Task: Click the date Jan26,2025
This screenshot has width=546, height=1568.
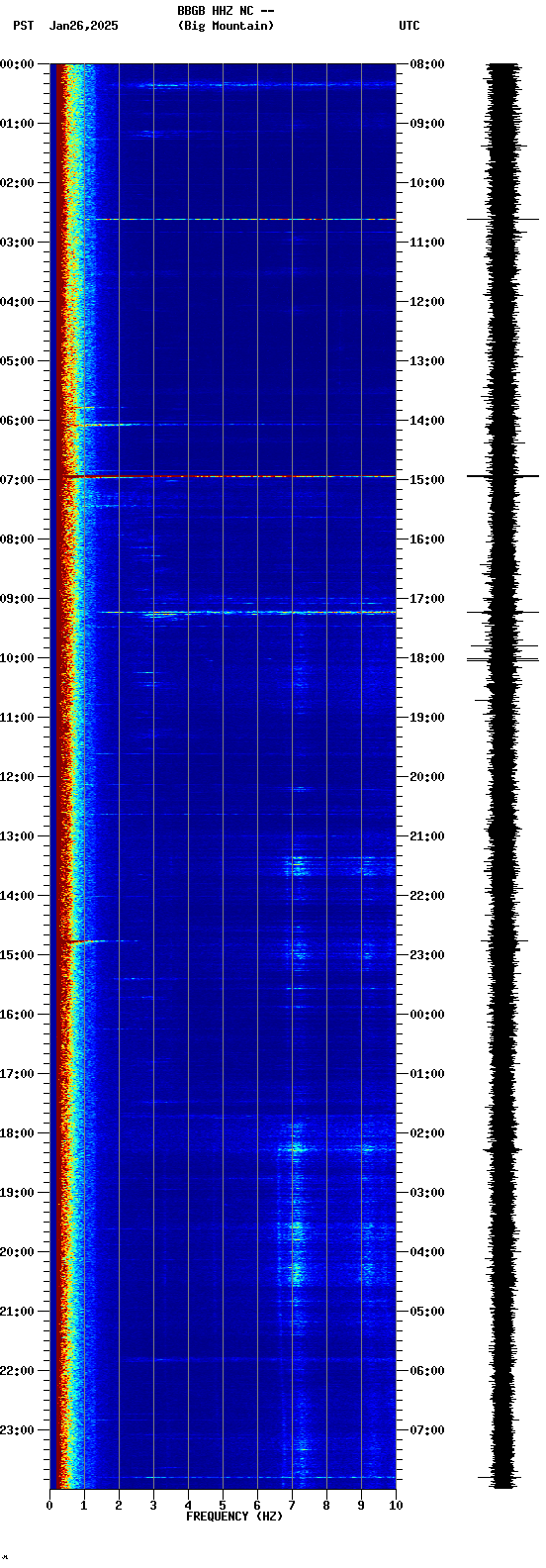Action: point(83,26)
